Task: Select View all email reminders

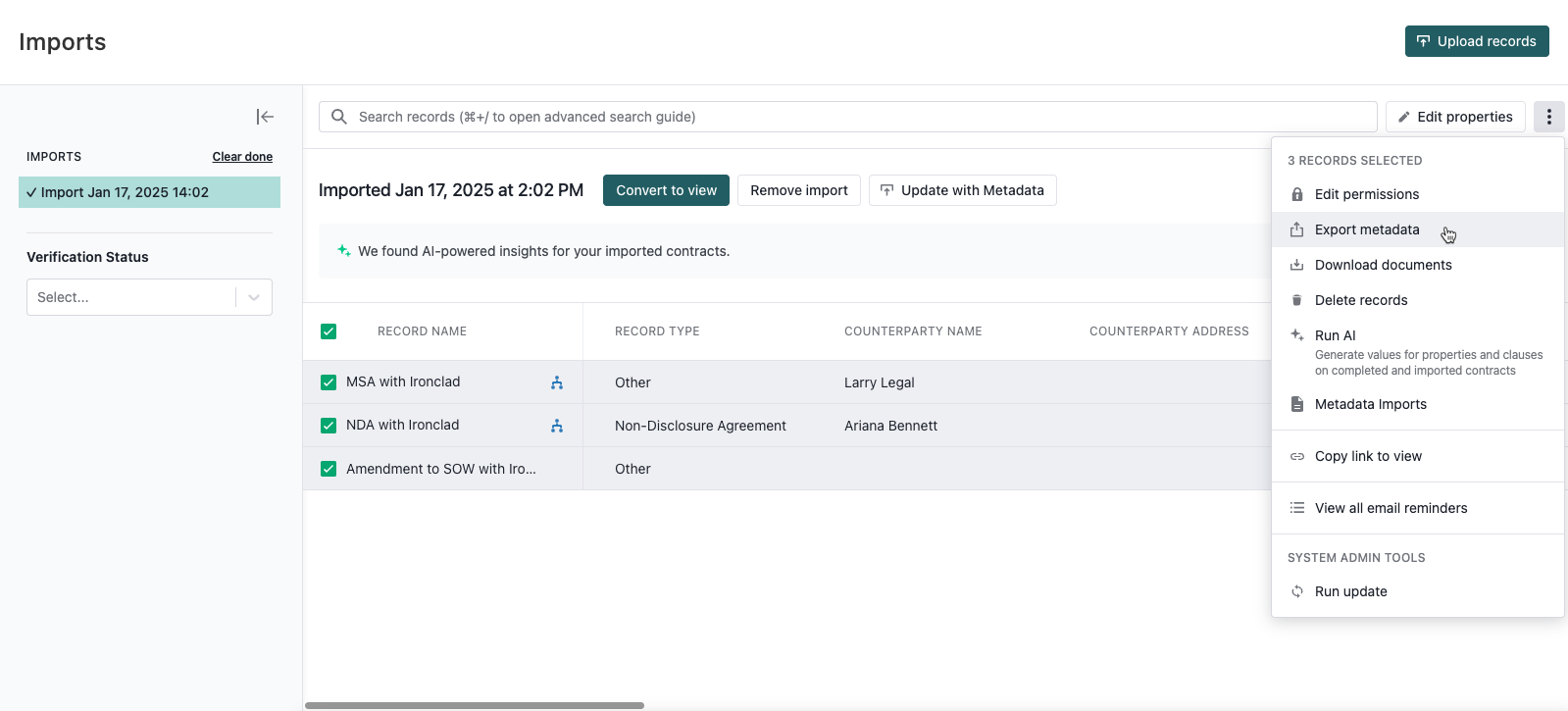Action: (1418, 508)
